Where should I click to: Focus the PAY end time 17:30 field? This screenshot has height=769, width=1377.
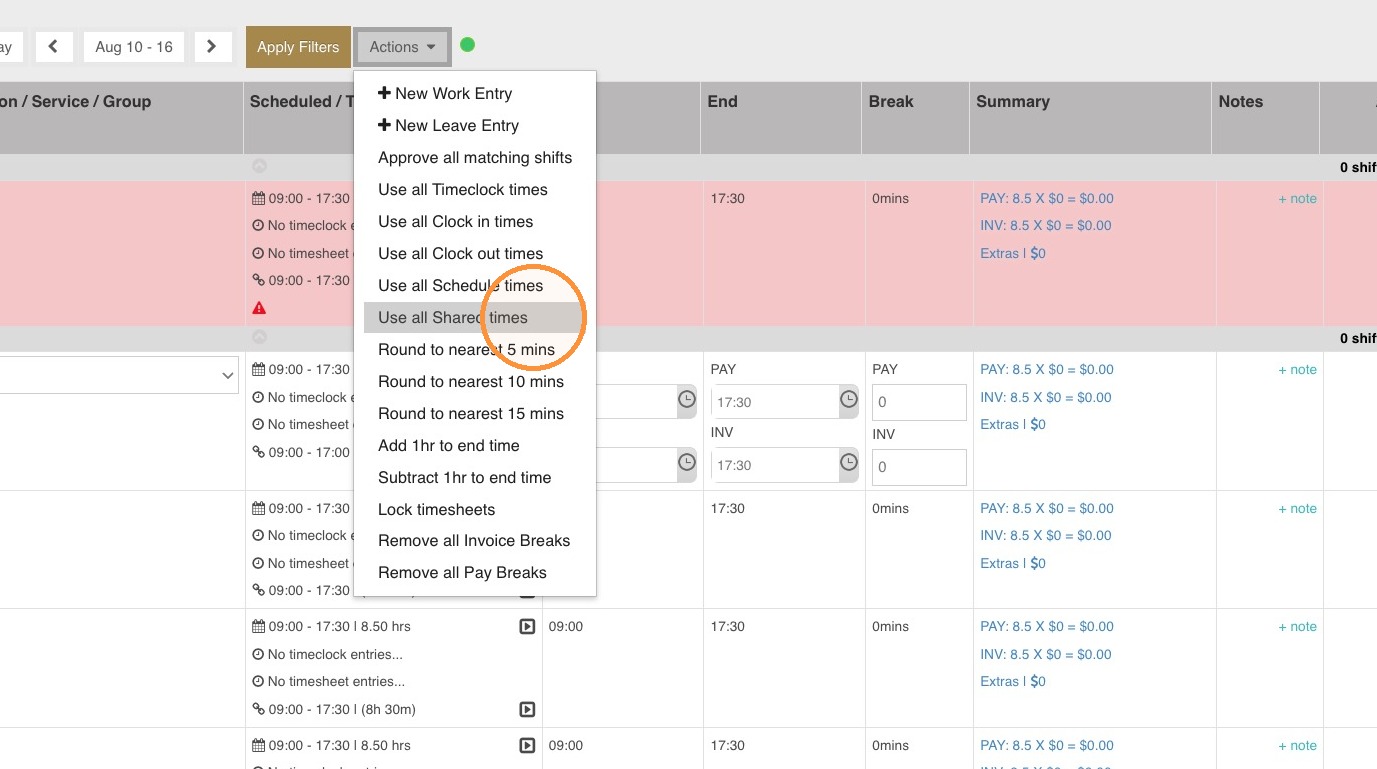[x=775, y=402]
